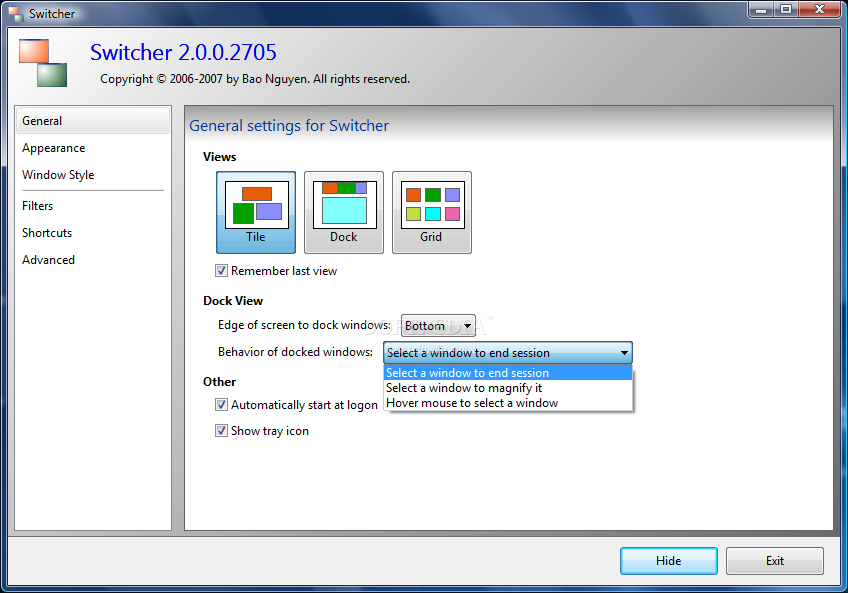848x593 pixels.
Task: Click the Dock View section label
Action: 233,301
